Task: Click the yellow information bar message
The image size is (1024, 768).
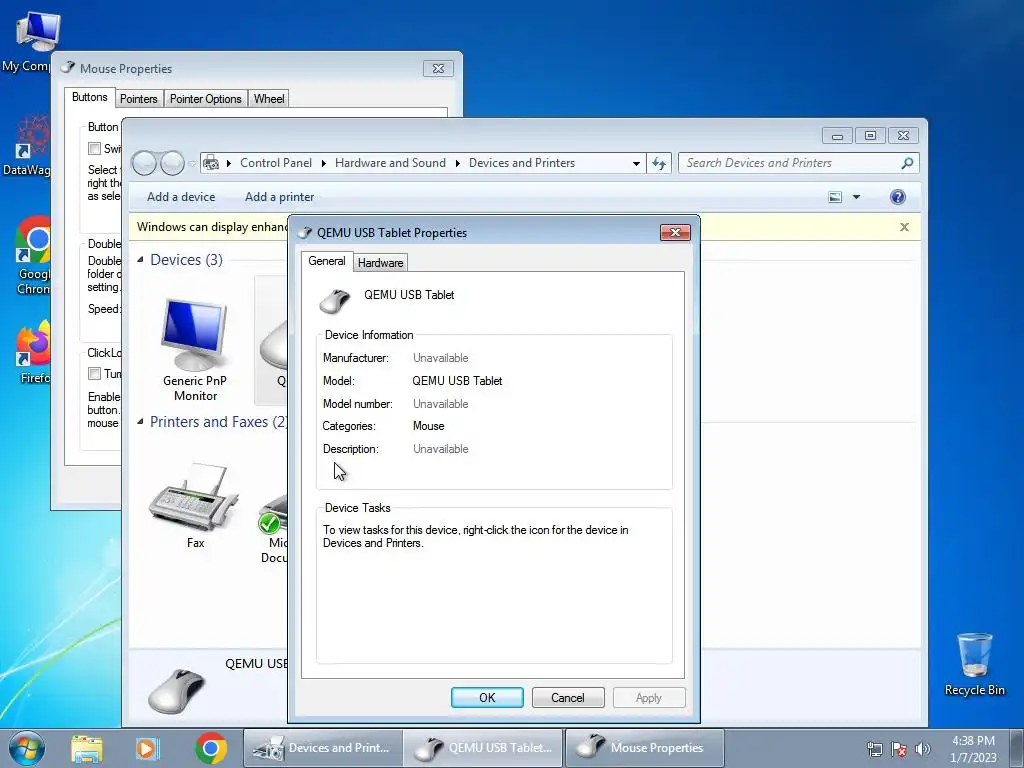Action: pyautogui.click(x=212, y=227)
